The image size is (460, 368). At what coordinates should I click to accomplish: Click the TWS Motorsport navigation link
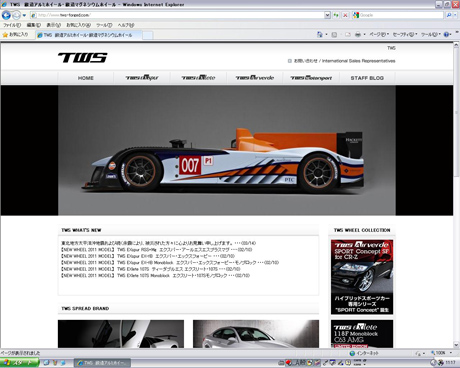pyautogui.click(x=311, y=78)
